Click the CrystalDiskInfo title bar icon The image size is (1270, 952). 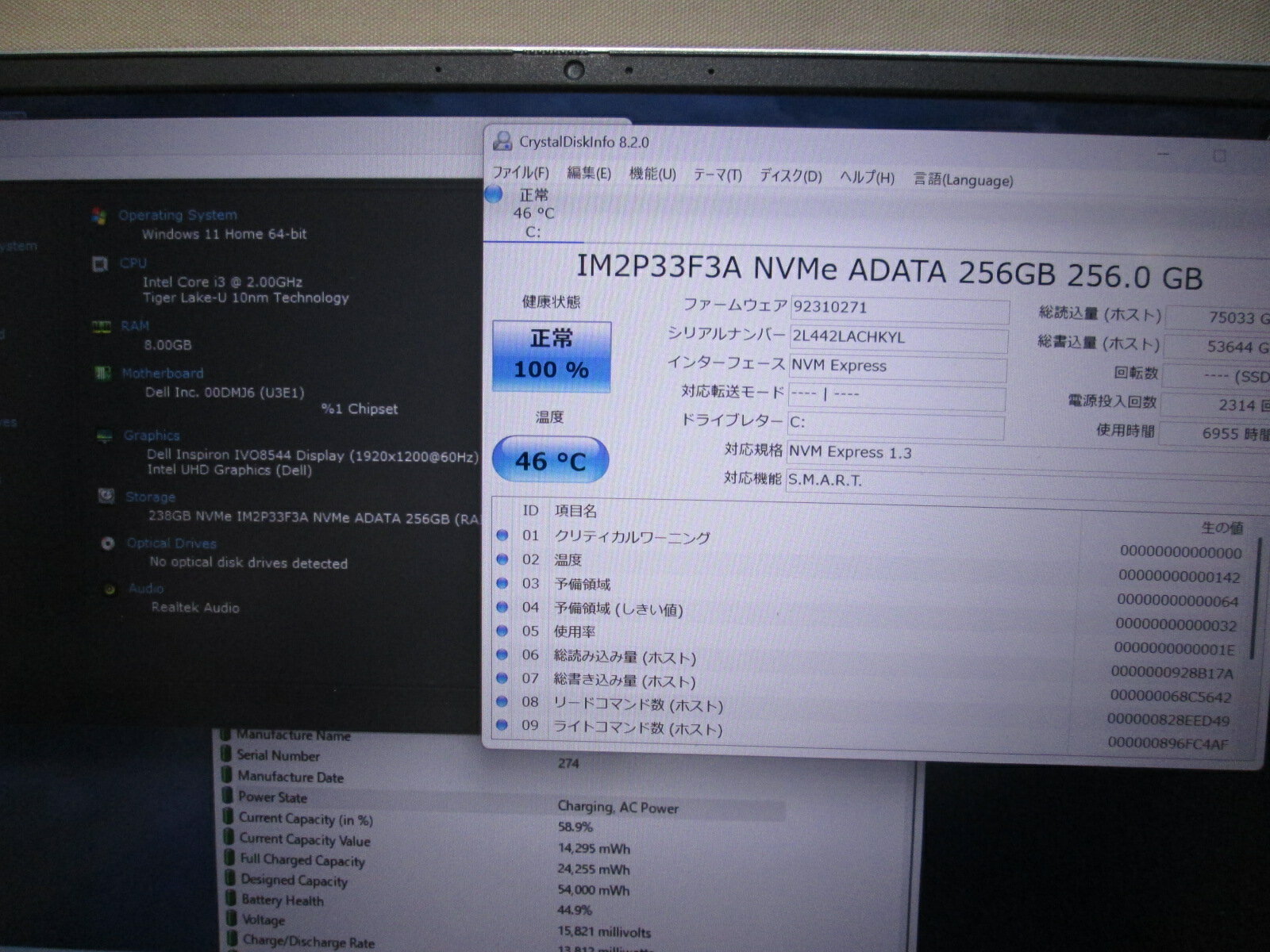(502, 141)
